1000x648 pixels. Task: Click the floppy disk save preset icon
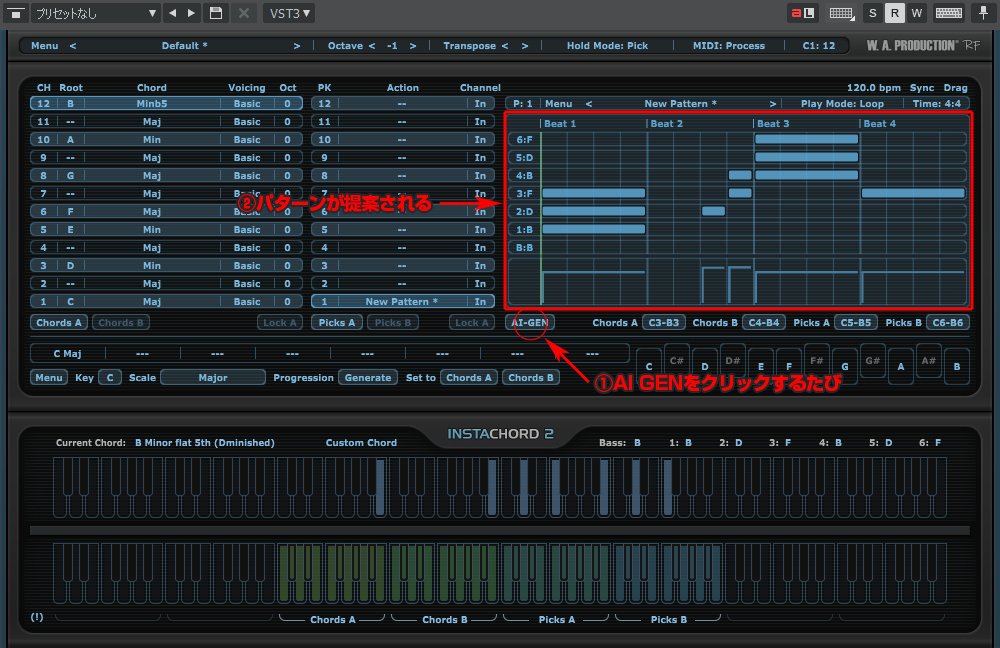click(x=216, y=13)
